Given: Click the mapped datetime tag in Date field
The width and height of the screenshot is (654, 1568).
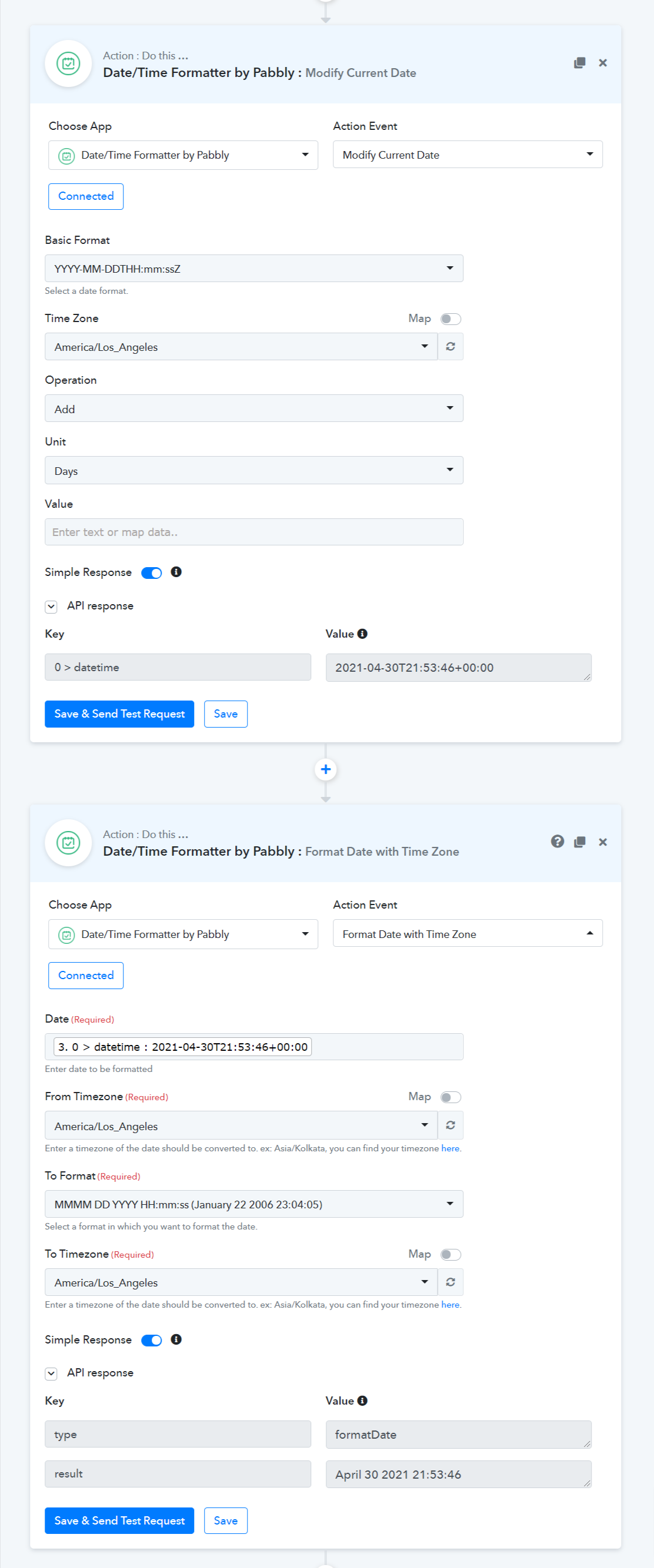Looking at the screenshot, I should [x=183, y=1046].
